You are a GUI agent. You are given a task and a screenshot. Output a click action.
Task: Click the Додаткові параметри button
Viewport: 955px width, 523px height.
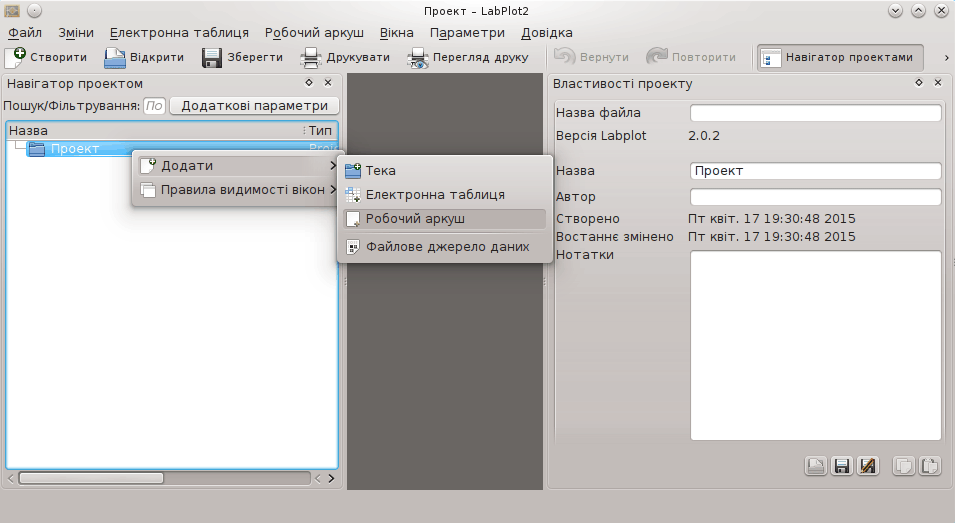point(254,106)
